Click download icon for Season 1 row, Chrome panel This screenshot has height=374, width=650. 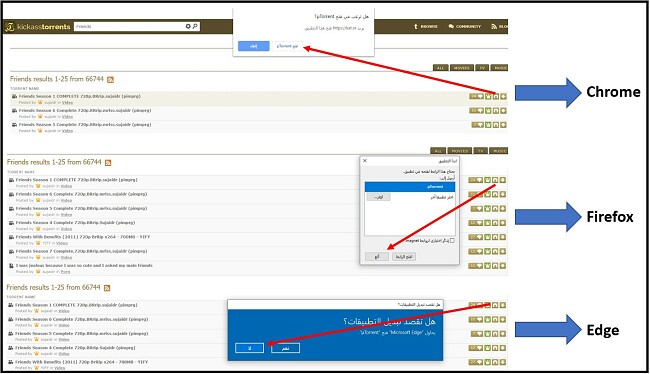coord(503,97)
